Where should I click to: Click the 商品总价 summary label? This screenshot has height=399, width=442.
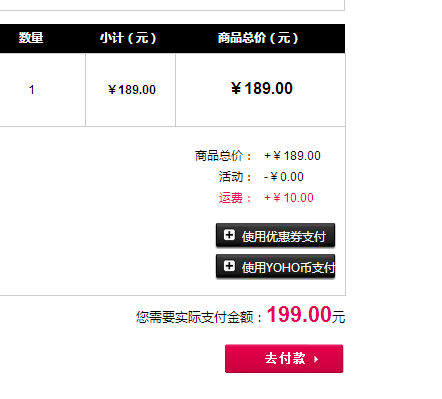(223, 156)
